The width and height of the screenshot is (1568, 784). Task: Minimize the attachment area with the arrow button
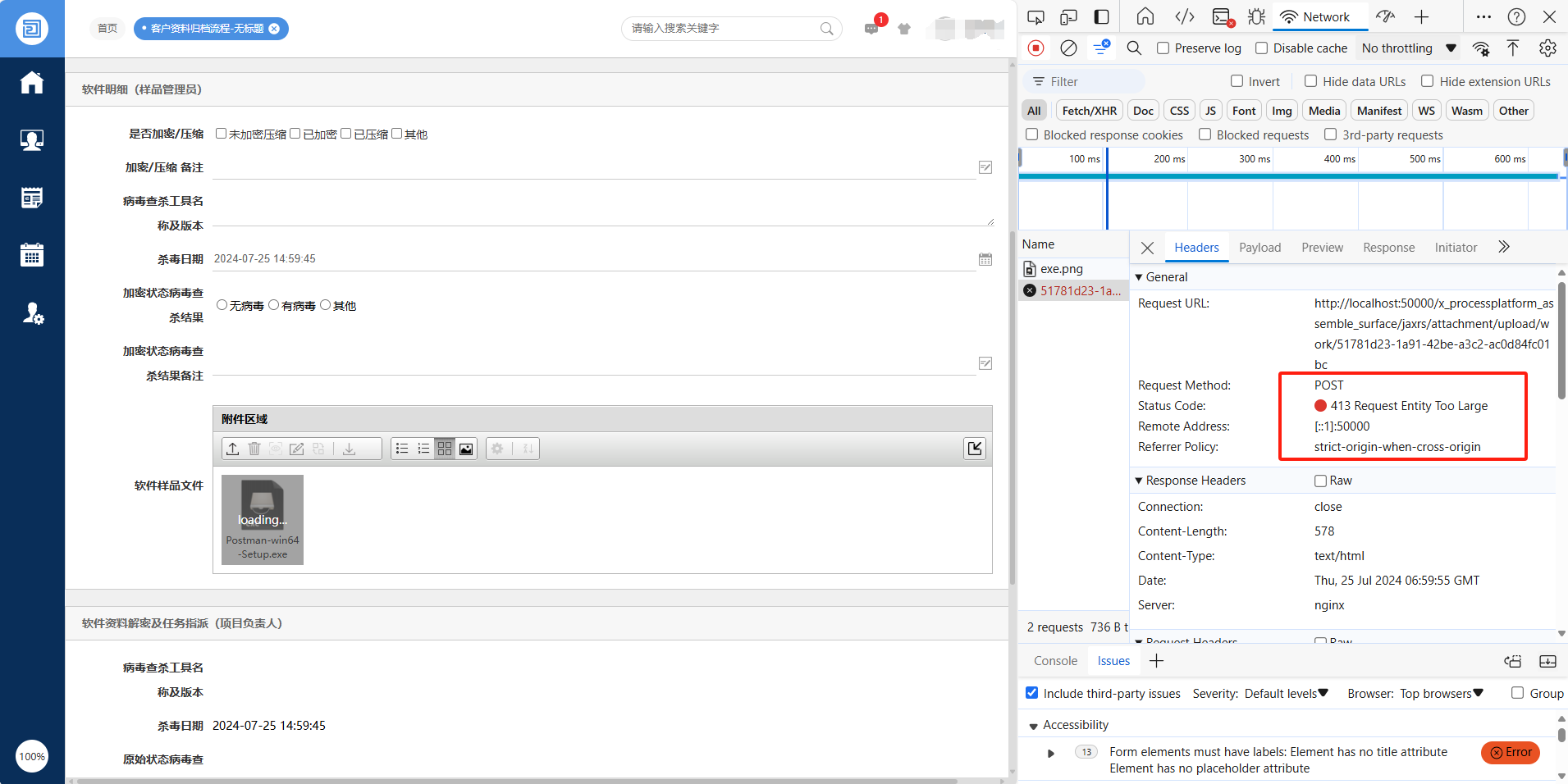[975, 448]
